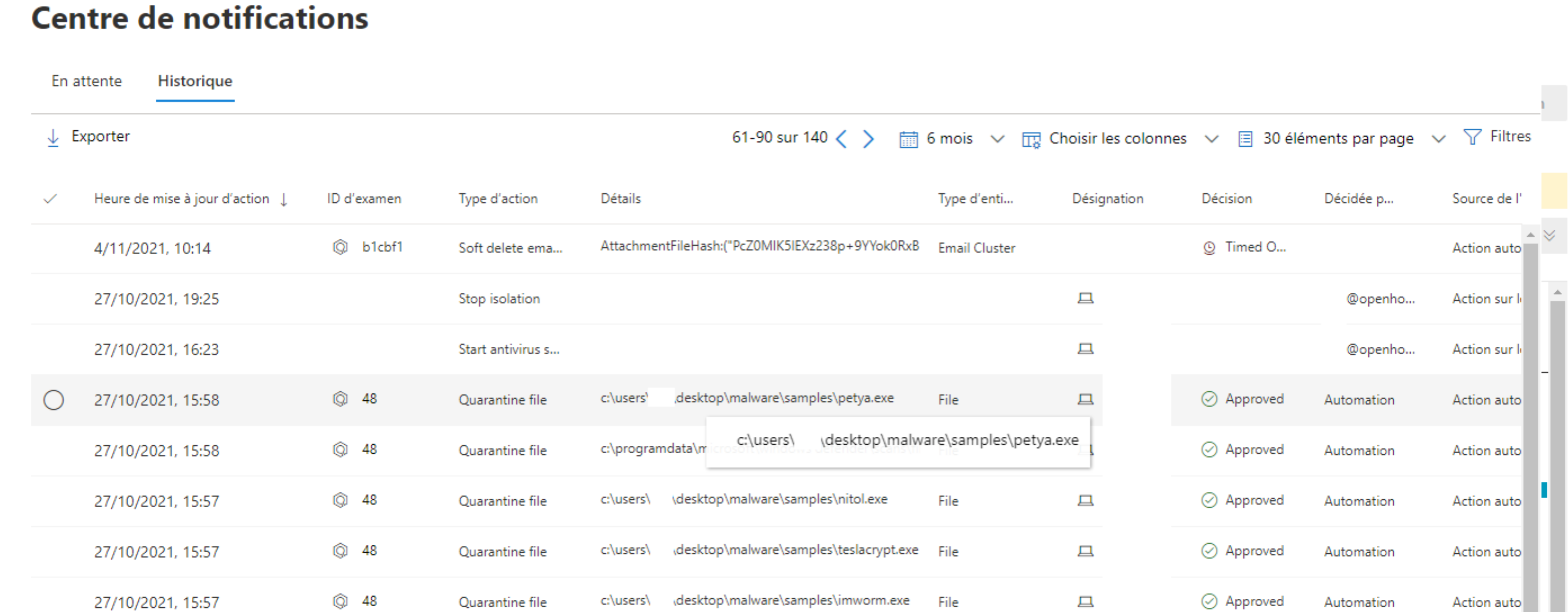Image resolution: width=1568 pixels, height=612 pixels.
Task: Expand the Choisir les colonnes dropdown
Action: (1211, 139)
